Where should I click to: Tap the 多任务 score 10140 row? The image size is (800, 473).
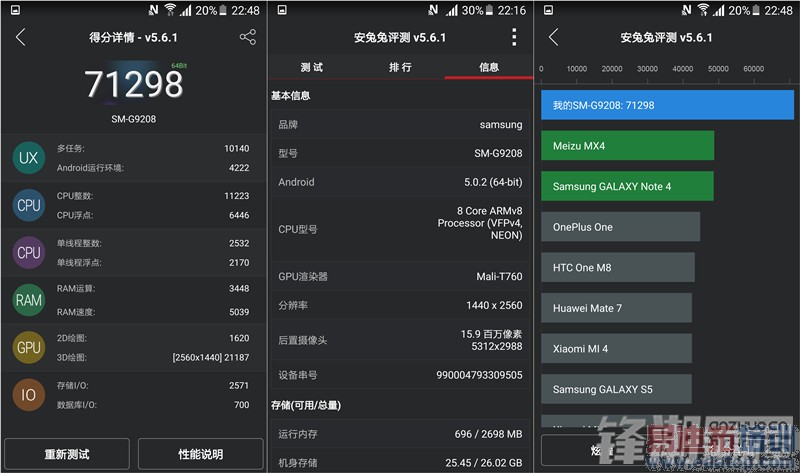(x=153, y=148)
